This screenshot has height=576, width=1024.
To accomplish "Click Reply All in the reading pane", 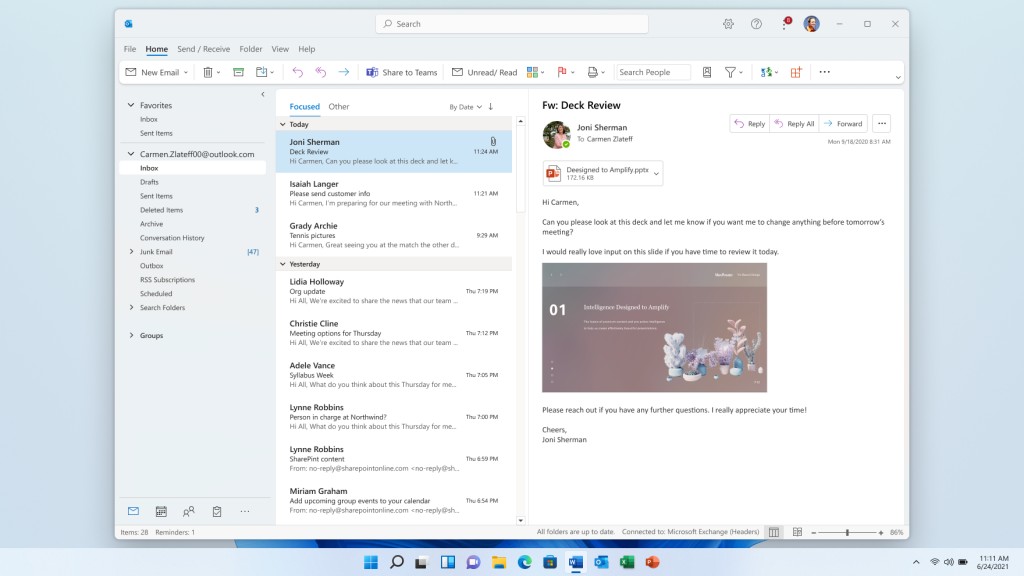I will tap(794, 124).
